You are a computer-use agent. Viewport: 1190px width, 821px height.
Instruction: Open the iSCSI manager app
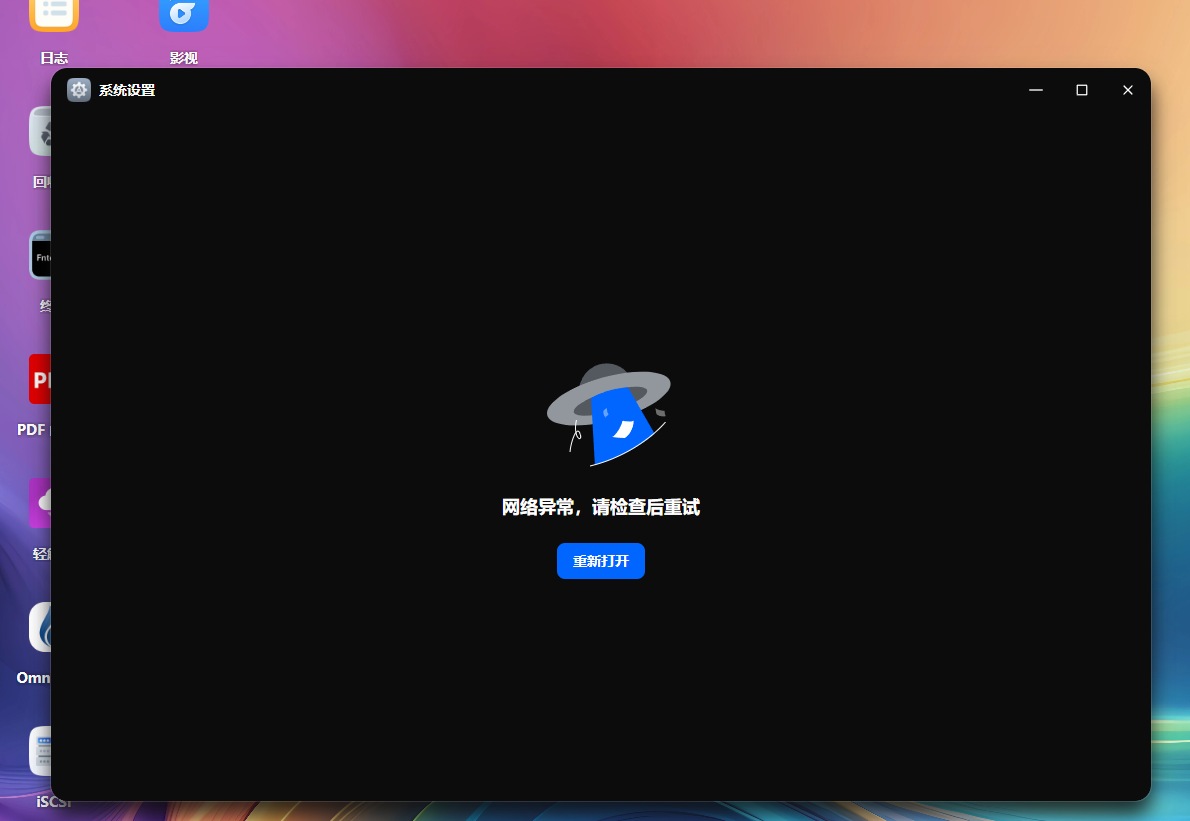click(x=40, y=751)
